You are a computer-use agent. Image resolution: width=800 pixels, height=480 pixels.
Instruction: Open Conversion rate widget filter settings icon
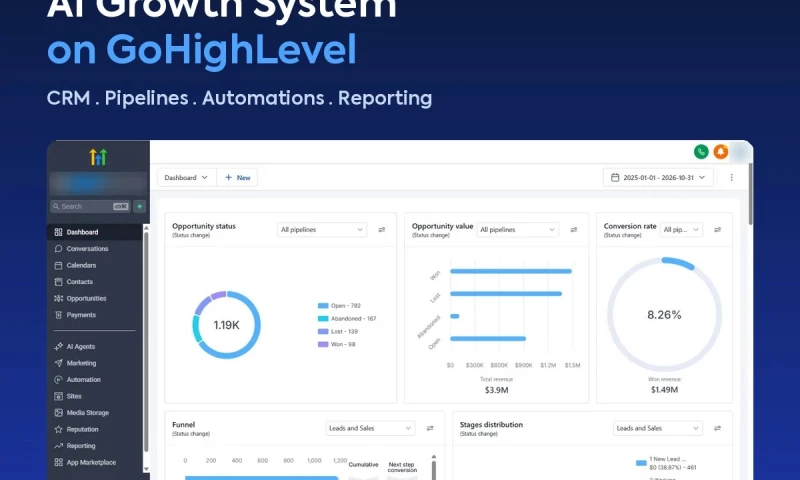717,230
